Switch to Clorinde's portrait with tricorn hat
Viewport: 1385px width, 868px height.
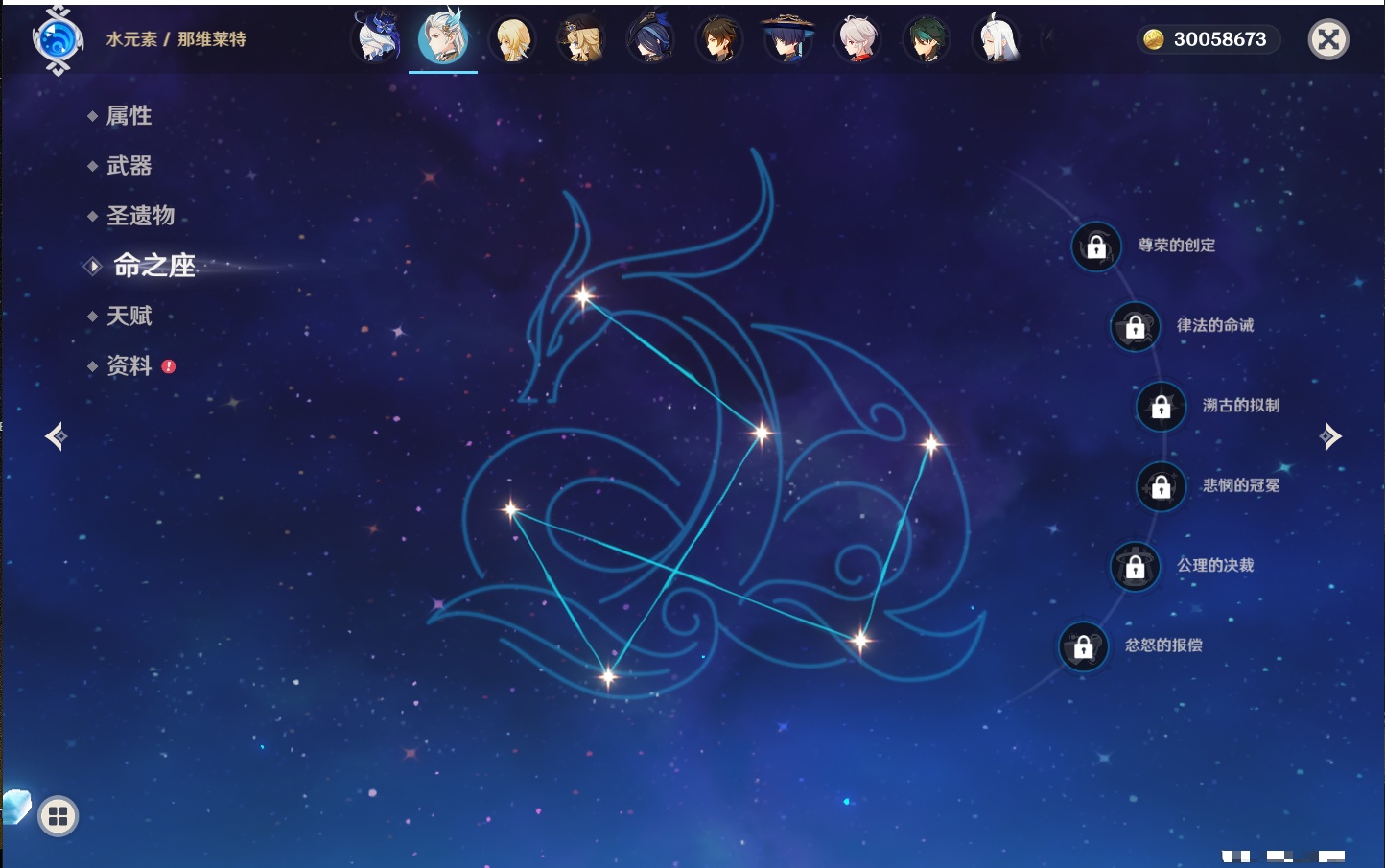[x=649, y=39]
